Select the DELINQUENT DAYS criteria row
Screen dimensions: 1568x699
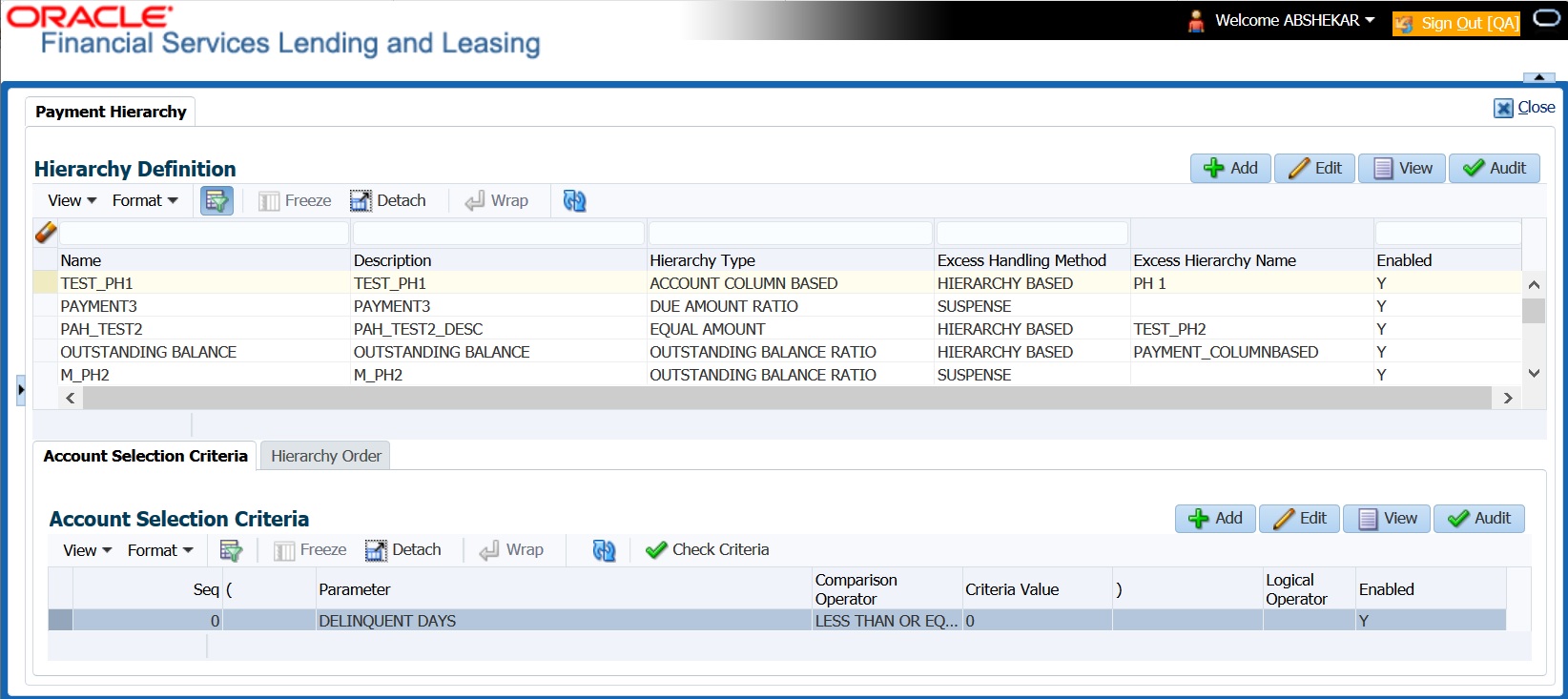[x=777, y=621]
